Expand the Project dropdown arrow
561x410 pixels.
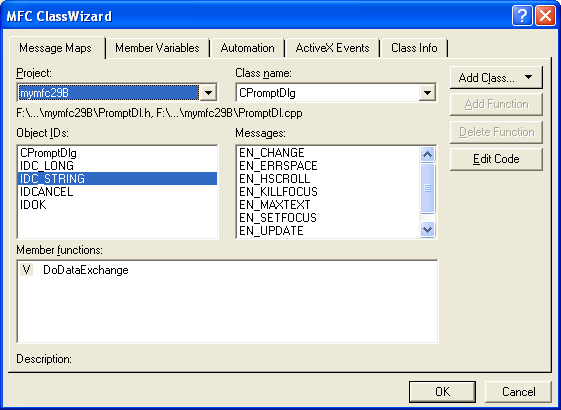coord(208,93)
